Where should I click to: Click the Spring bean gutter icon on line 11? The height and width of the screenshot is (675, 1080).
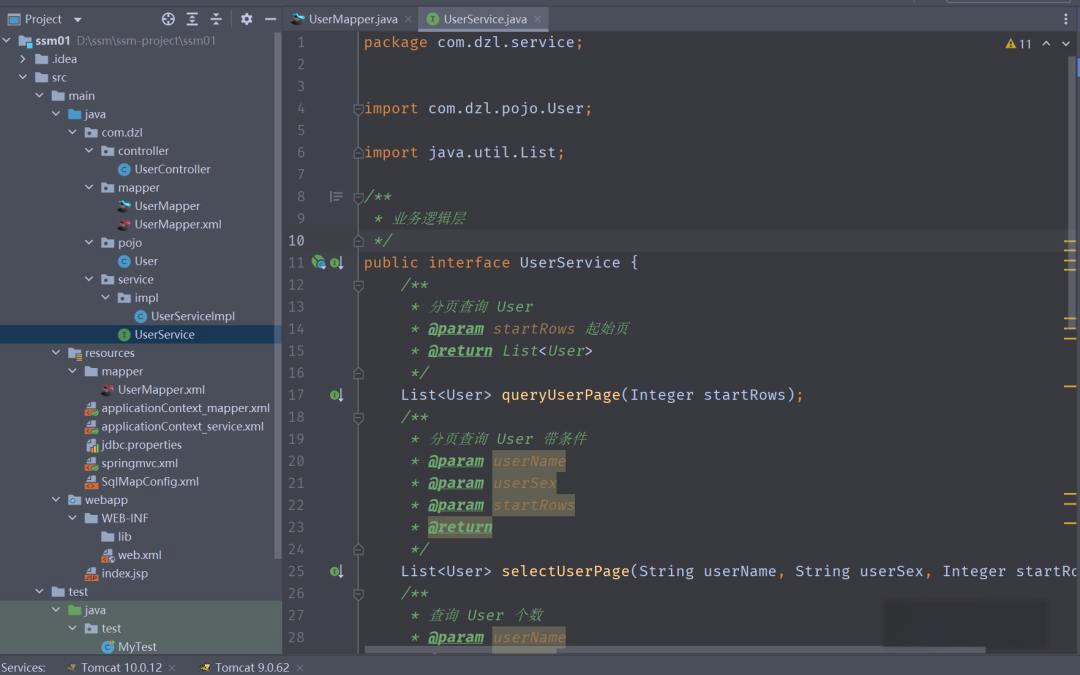point(318,262)
